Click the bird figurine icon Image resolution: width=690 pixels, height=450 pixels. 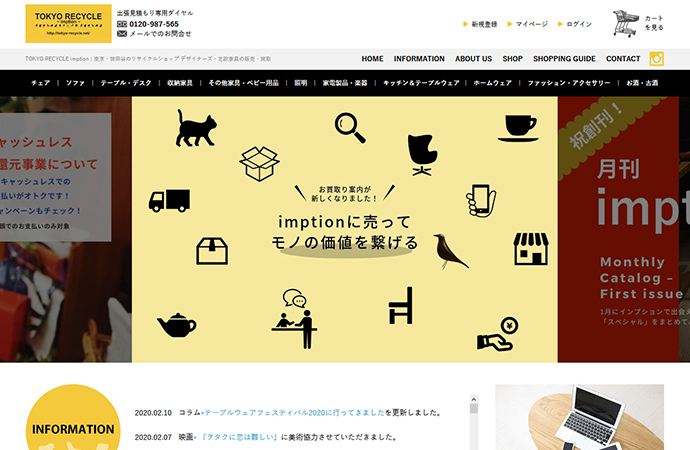click(450, 251)
